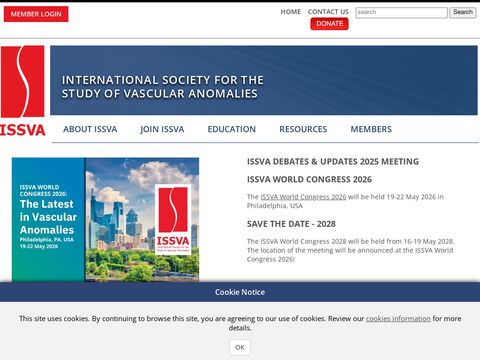The image size is (480, 360).
Task: Follow the underlined ISSVA World Congress 2026 link
Action: [x=303, y=197]
